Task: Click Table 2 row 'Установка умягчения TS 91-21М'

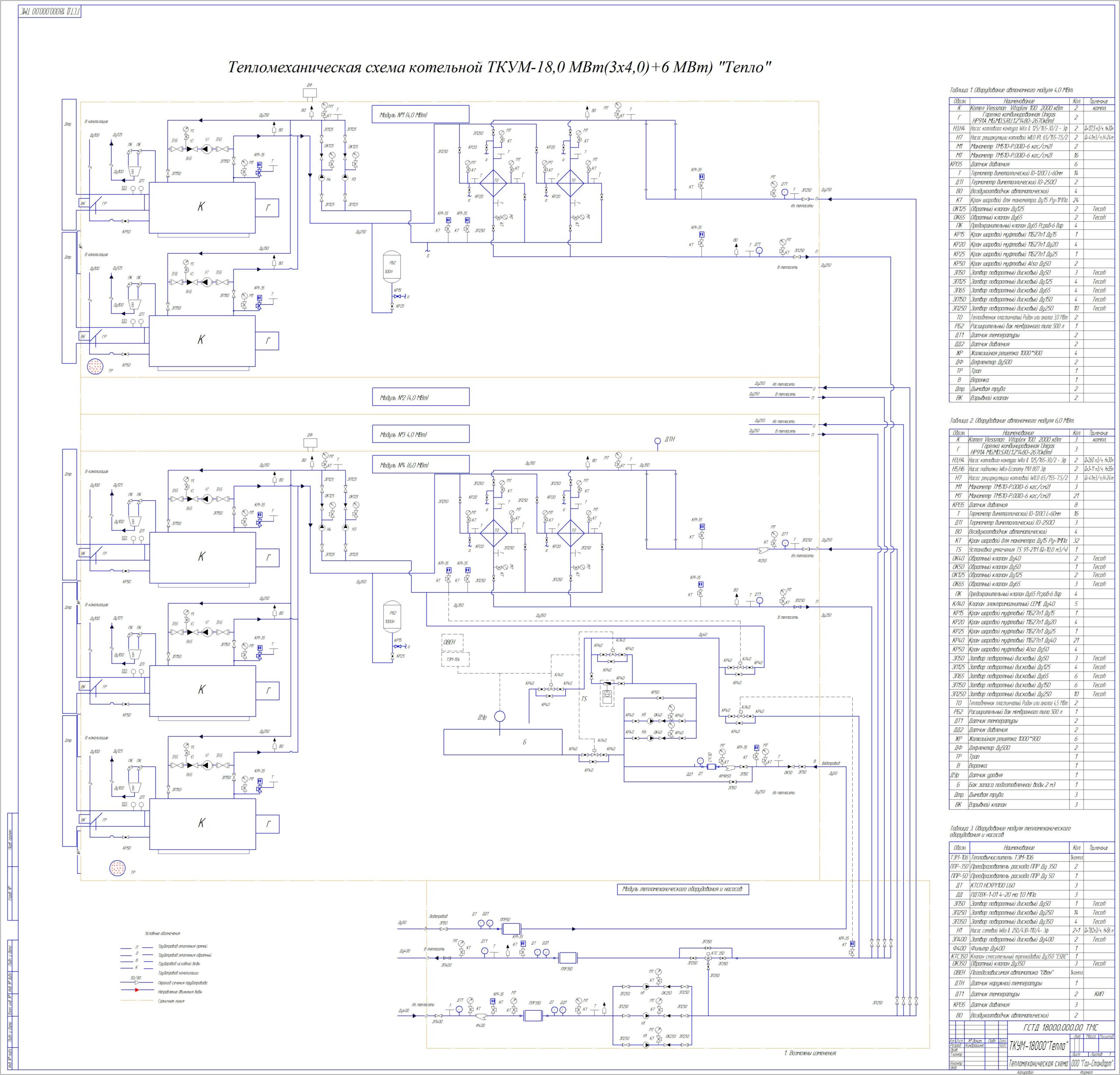Action: click(1032, 549)
